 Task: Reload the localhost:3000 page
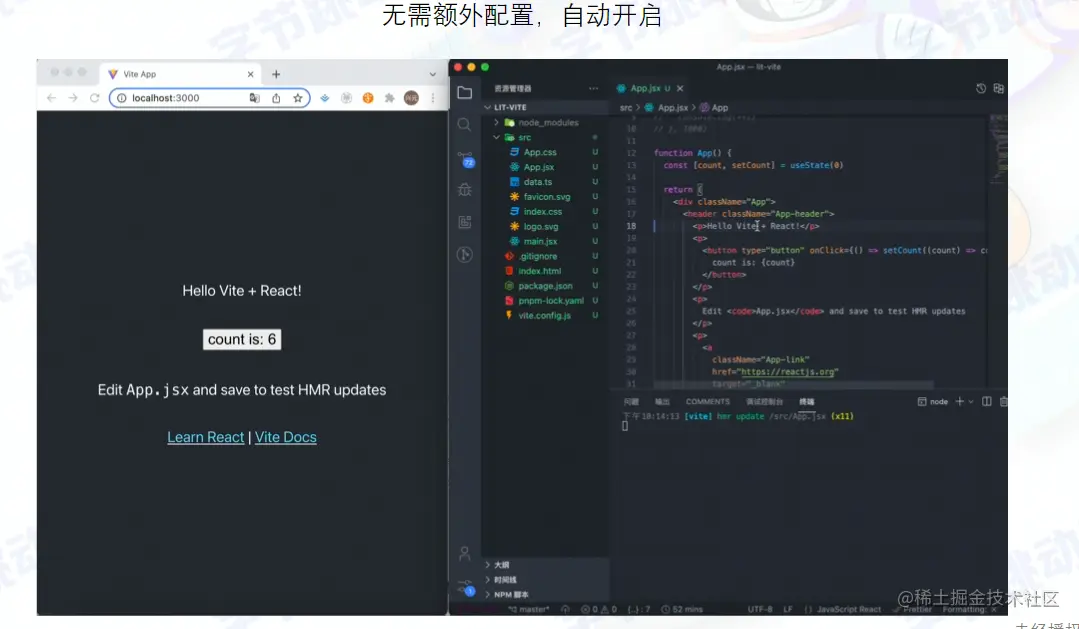pyautogui.click(x=94, y=98)
